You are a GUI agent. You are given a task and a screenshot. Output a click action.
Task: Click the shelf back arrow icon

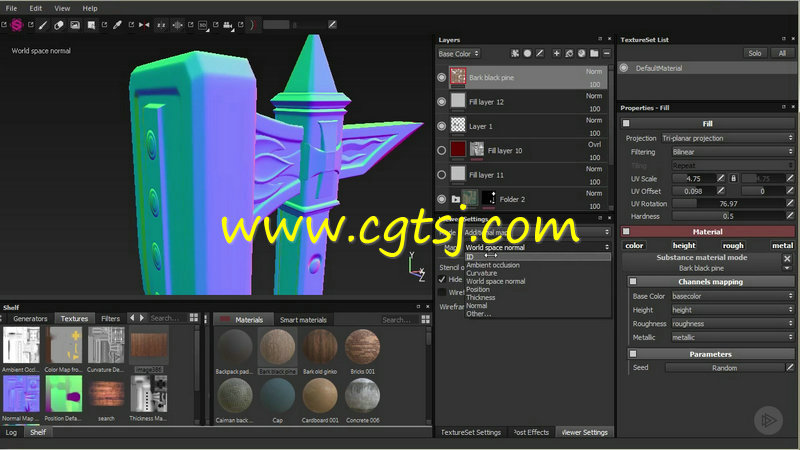132,317
